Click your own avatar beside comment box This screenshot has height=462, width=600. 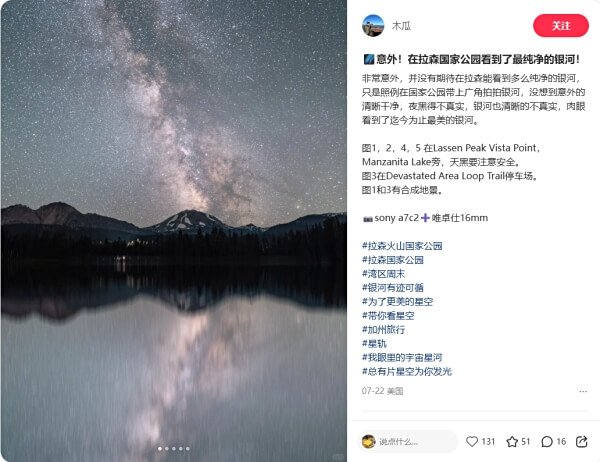(368, 441)
